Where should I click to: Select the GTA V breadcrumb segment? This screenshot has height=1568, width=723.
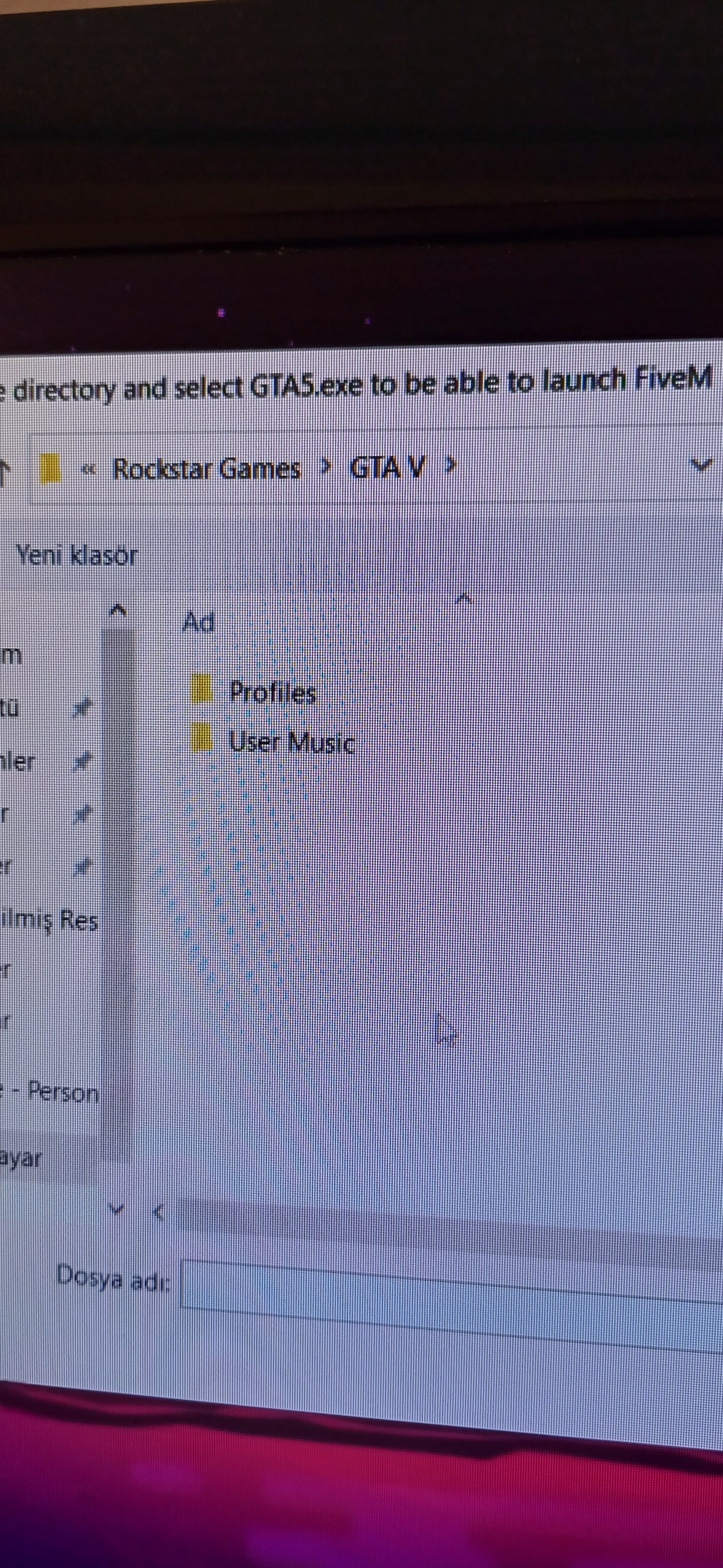[387, 468]
